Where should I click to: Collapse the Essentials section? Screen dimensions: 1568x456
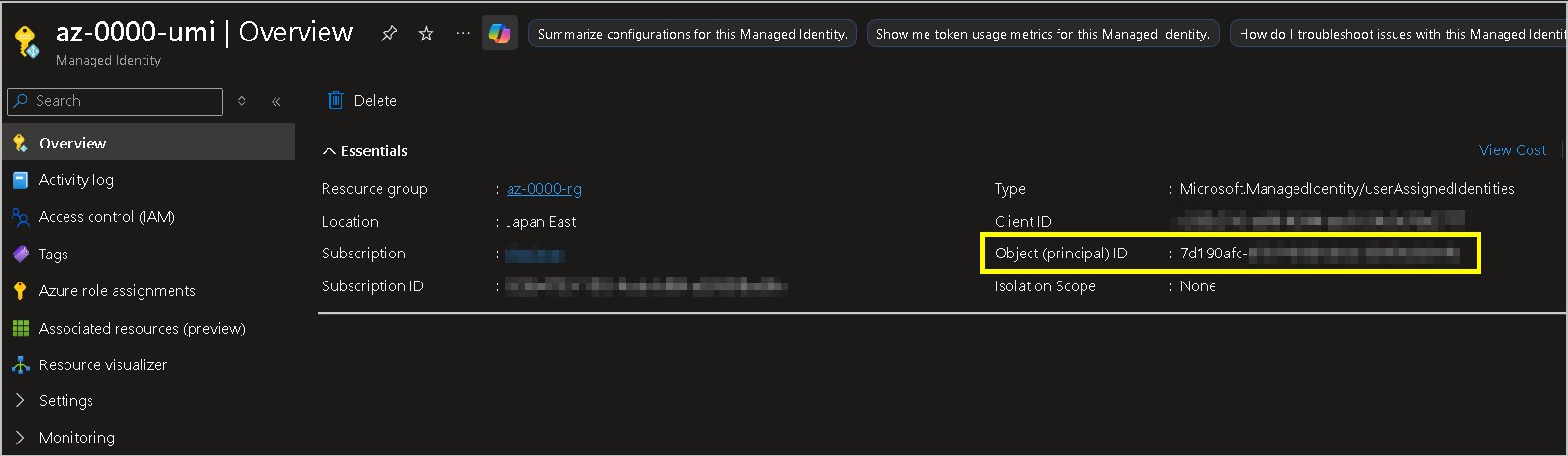329,151
